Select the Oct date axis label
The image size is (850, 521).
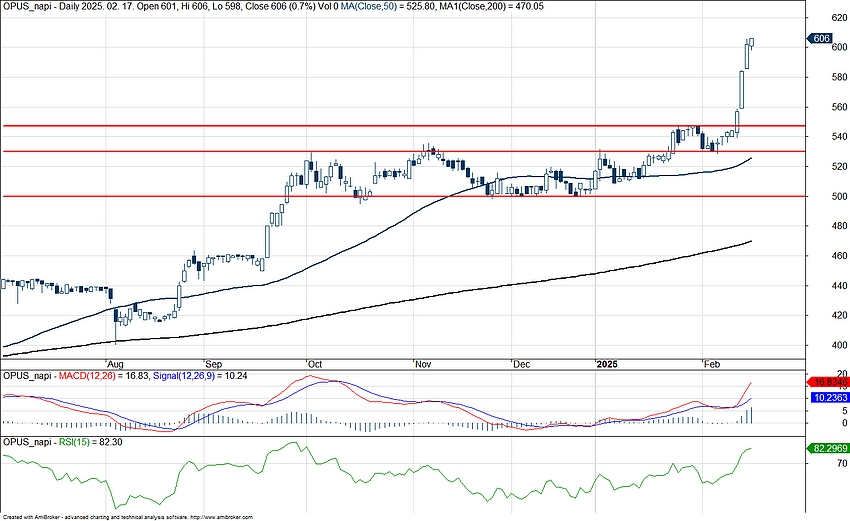click(315, 364)
